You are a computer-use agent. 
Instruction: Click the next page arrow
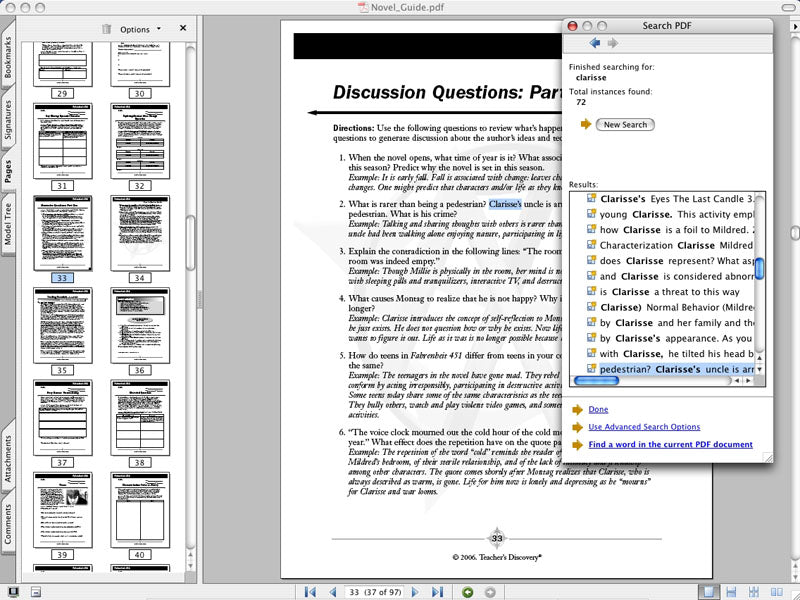point(415,593)
